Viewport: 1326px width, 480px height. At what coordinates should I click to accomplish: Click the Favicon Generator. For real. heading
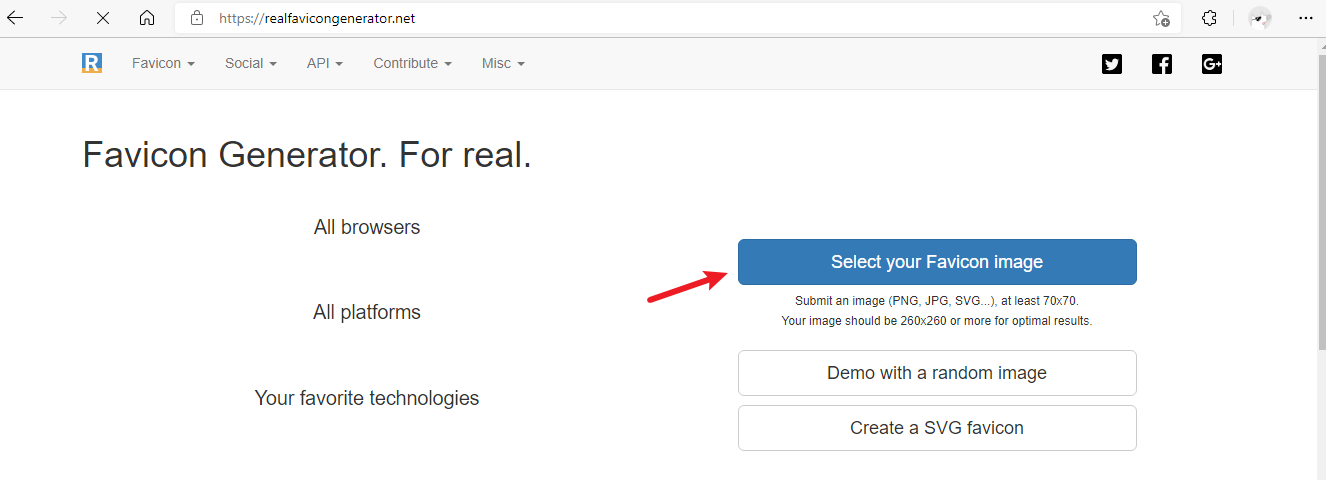(x=307, y=155)
